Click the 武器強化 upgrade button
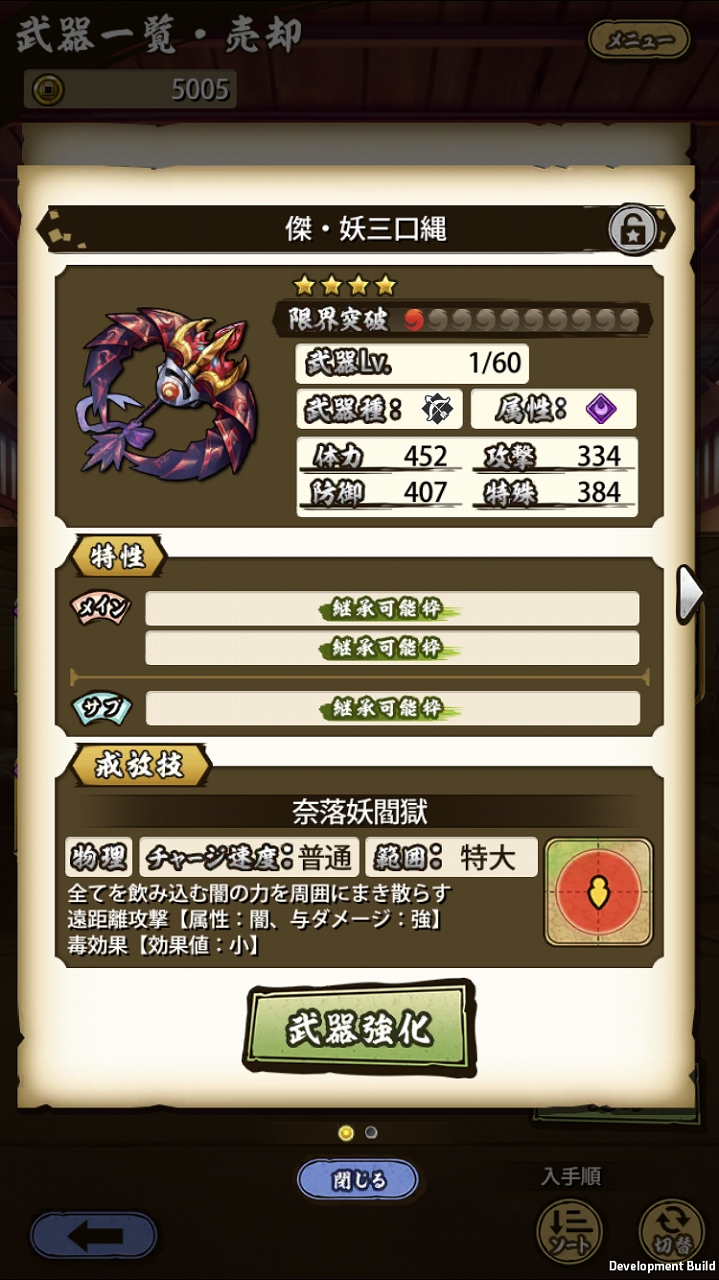Viewport: 719px width, 1280px height. click(x=360, y=1028)
